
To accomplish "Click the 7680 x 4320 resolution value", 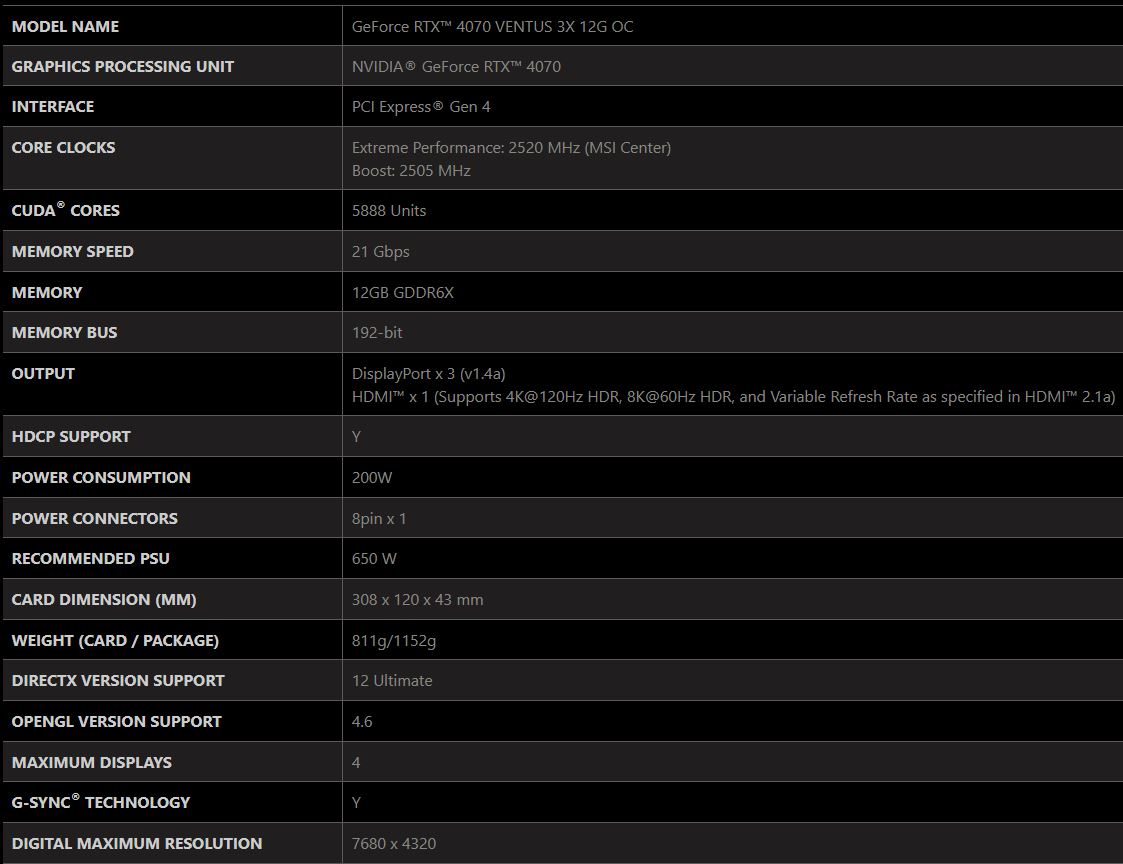I will (394, 844).
